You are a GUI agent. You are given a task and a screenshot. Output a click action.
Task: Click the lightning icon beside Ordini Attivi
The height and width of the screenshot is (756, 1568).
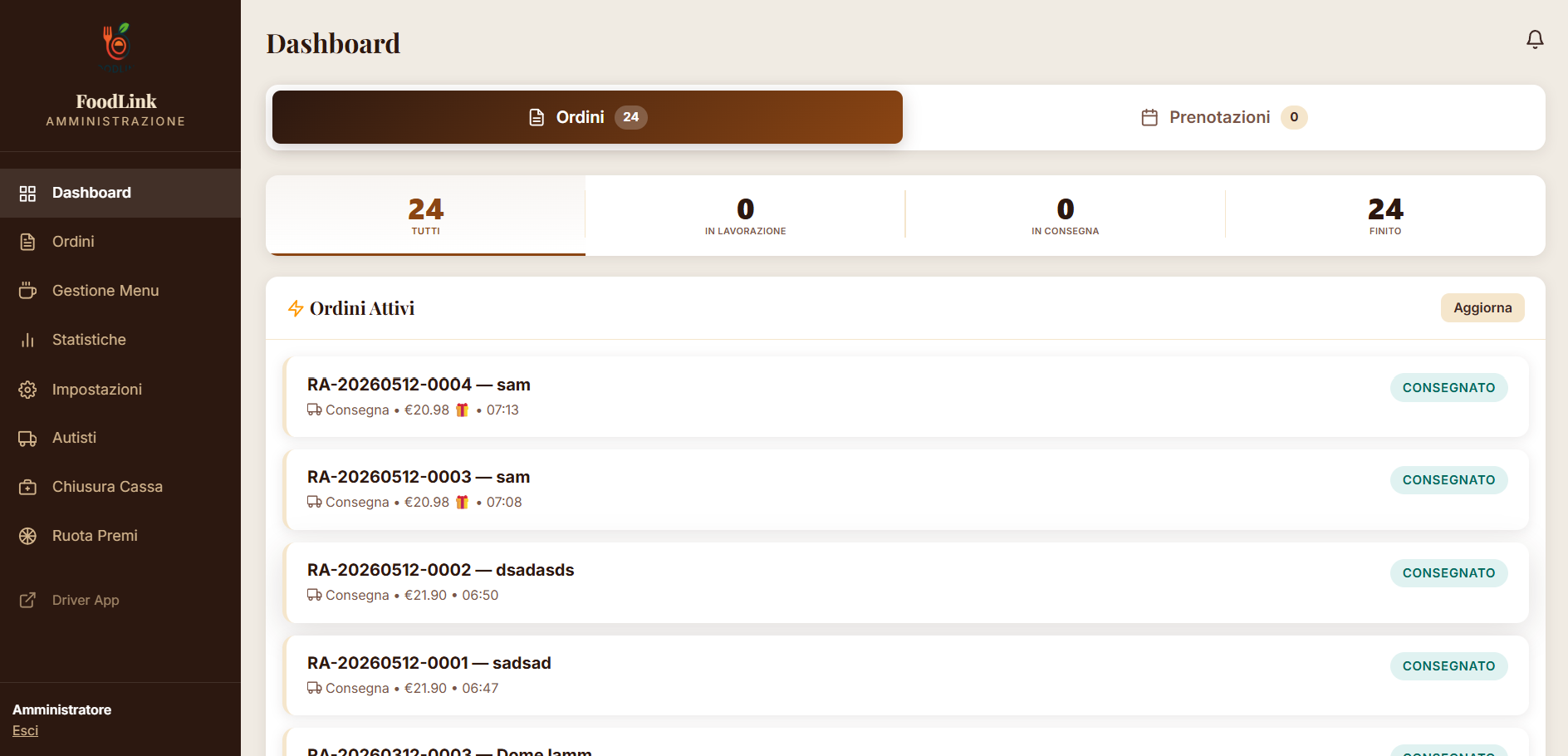click(296, 308)
